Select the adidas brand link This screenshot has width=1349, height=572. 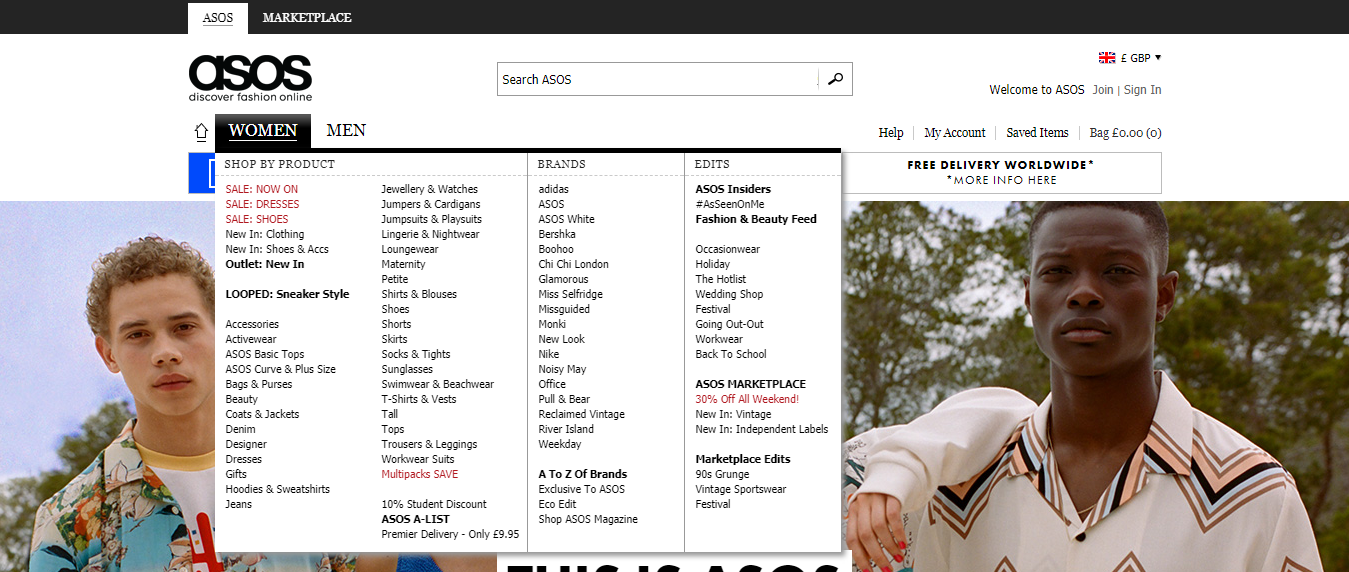(x=553, y=189)
